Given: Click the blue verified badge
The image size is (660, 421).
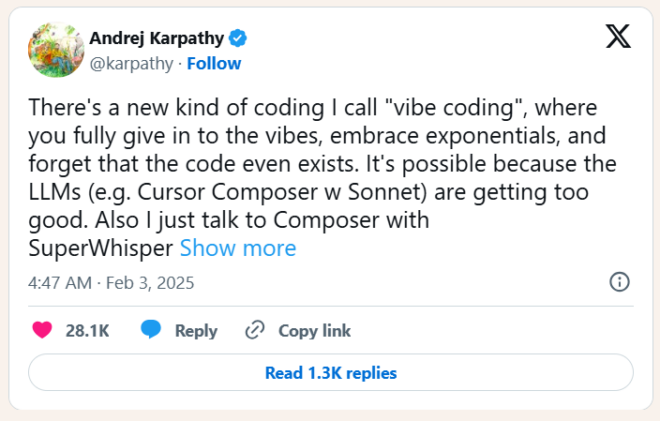Looking at the screenshot, I should coord(238,39).
